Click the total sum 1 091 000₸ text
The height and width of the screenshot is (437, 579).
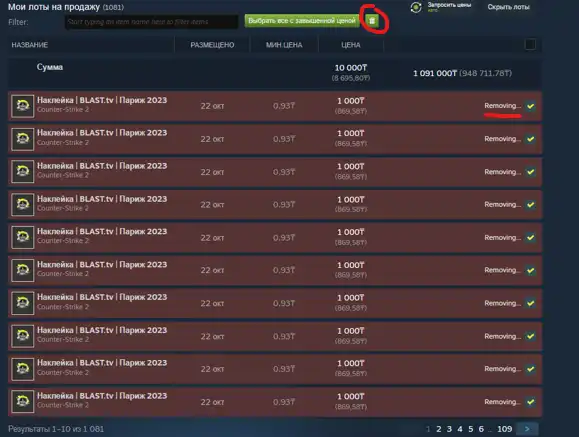(435, 73)
